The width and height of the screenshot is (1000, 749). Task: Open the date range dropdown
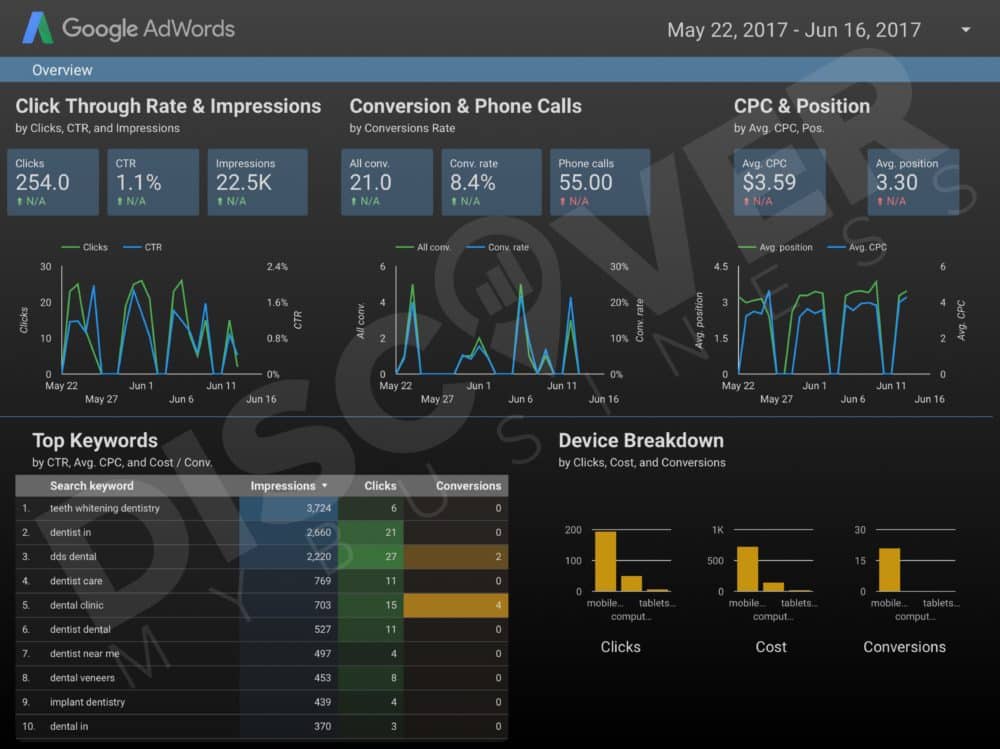(966, 29)
